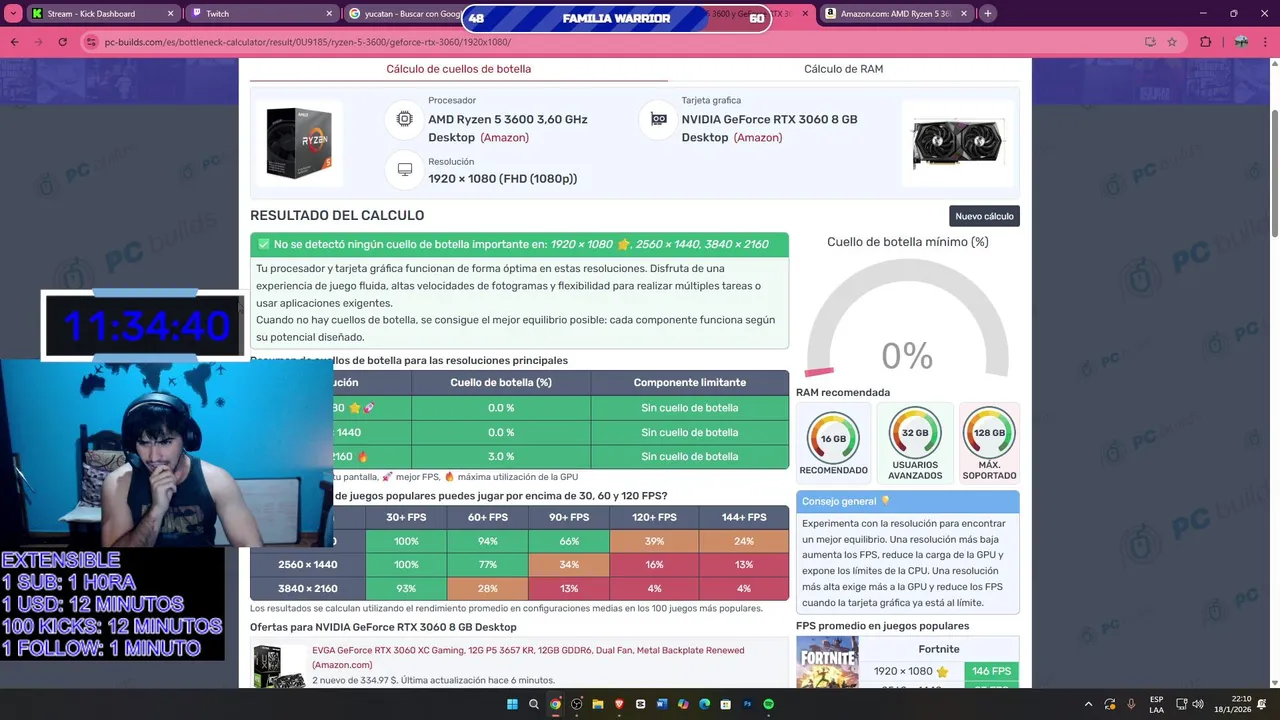Open the Windows Start menu
The height and width of the screenshot is (720, 1280).
pyautogui.click(x=512, y=704)
